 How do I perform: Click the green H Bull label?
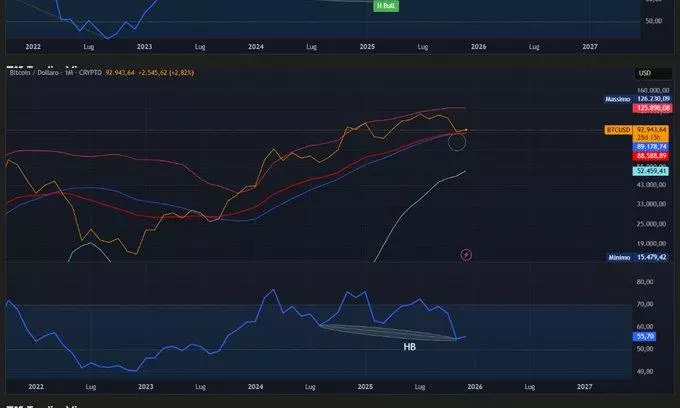click(386, 6)
